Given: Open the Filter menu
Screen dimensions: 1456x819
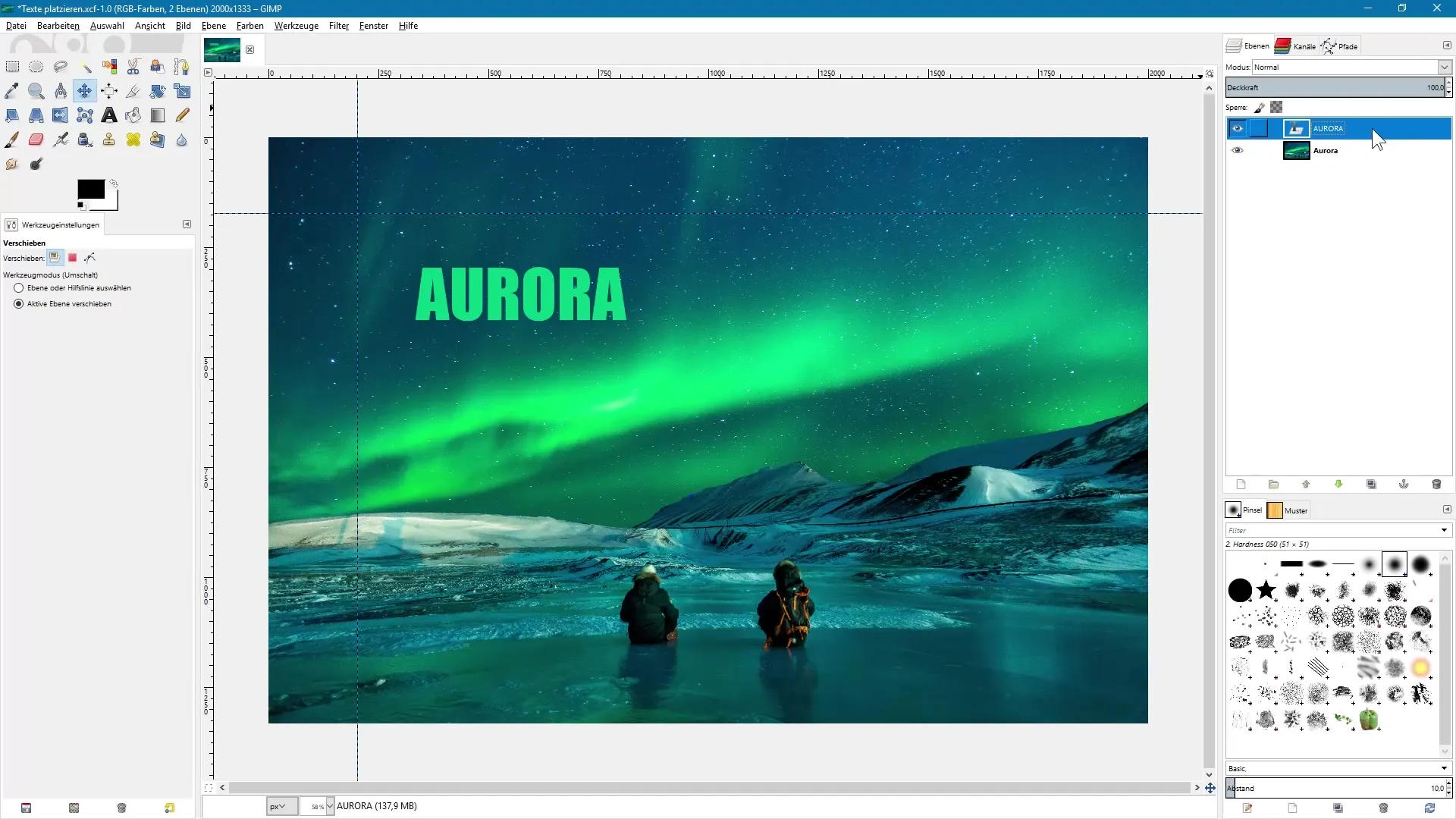Looking at the screenshot, I should [339, 26].
